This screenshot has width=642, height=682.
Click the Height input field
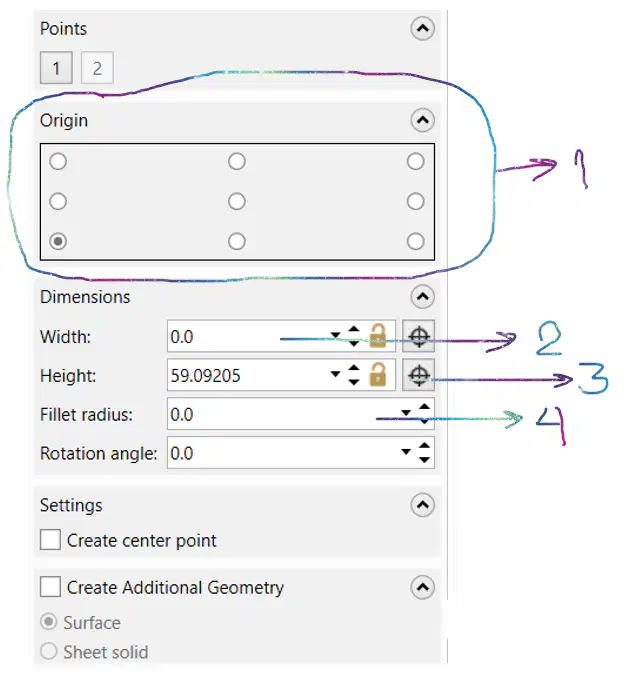tap(248, 375)
